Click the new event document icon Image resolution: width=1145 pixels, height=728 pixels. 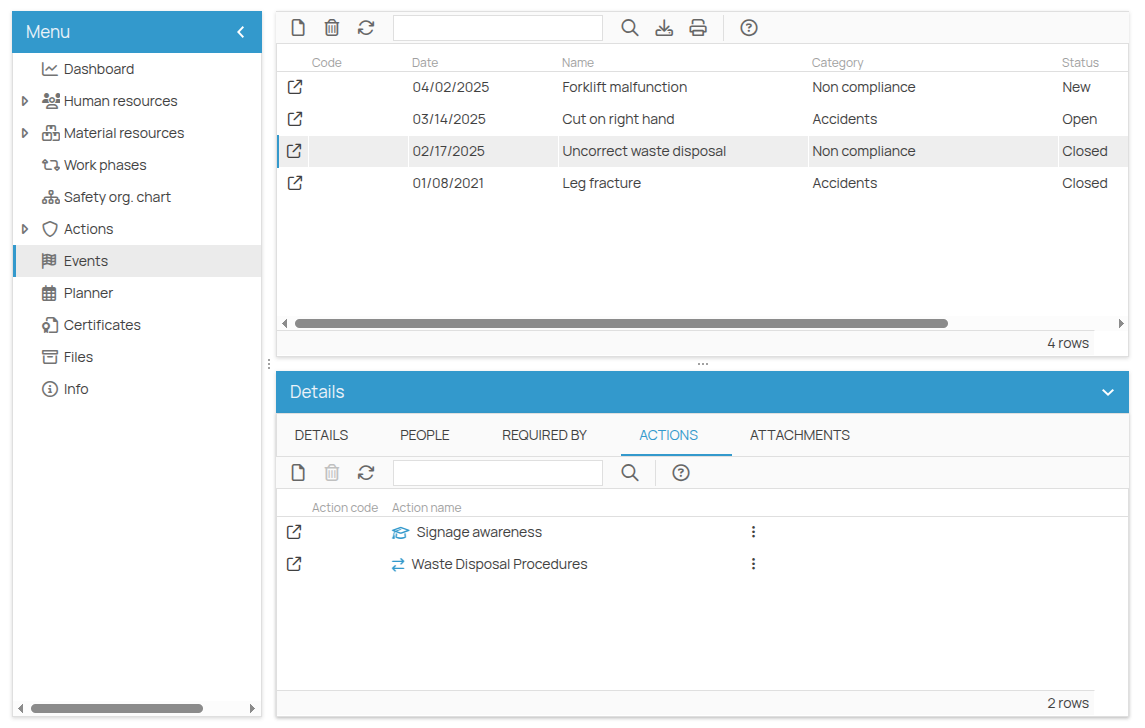298,28
